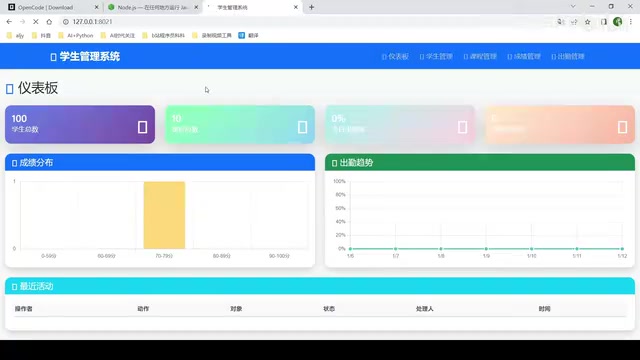
Task: Click the 动作 column header
Action: click(143, 309)
